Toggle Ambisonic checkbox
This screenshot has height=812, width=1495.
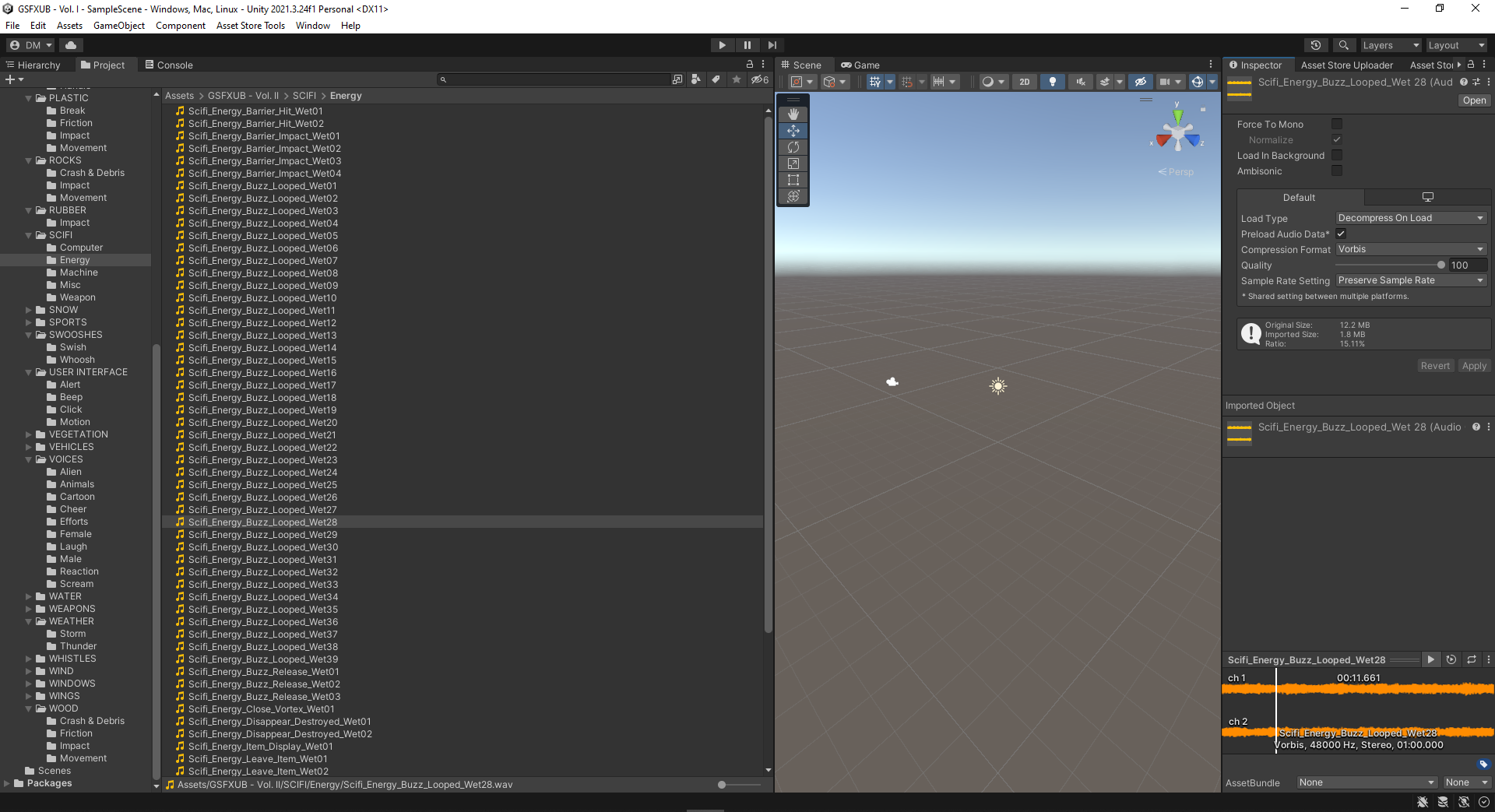point(1337,170)
